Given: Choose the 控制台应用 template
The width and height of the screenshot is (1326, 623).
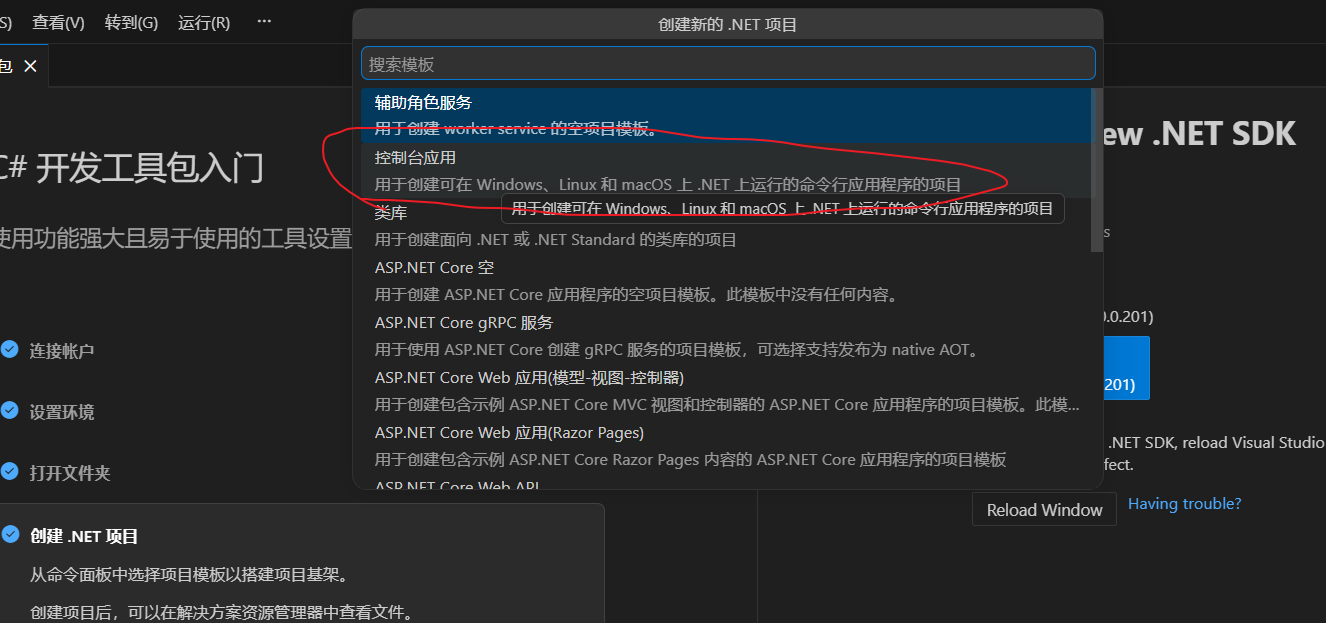Looking at the screenshot, I should [724, 171].
